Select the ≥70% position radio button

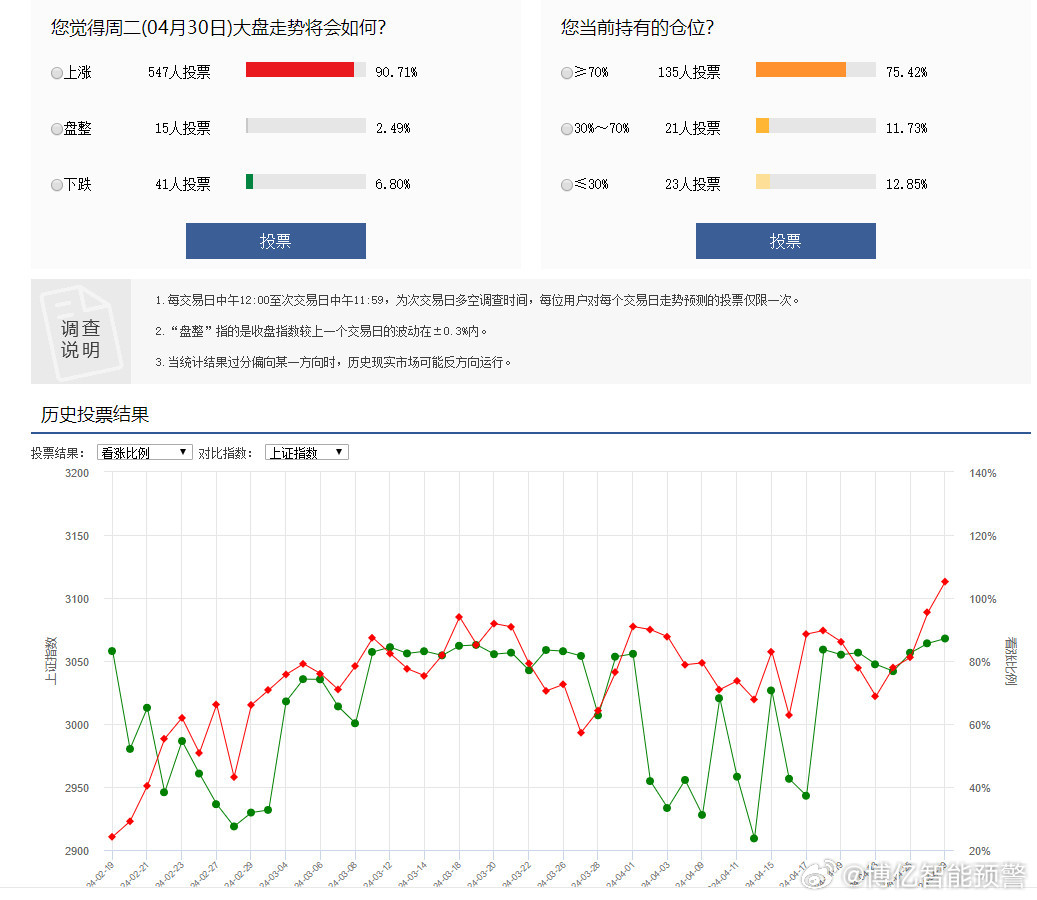(566, 72)
